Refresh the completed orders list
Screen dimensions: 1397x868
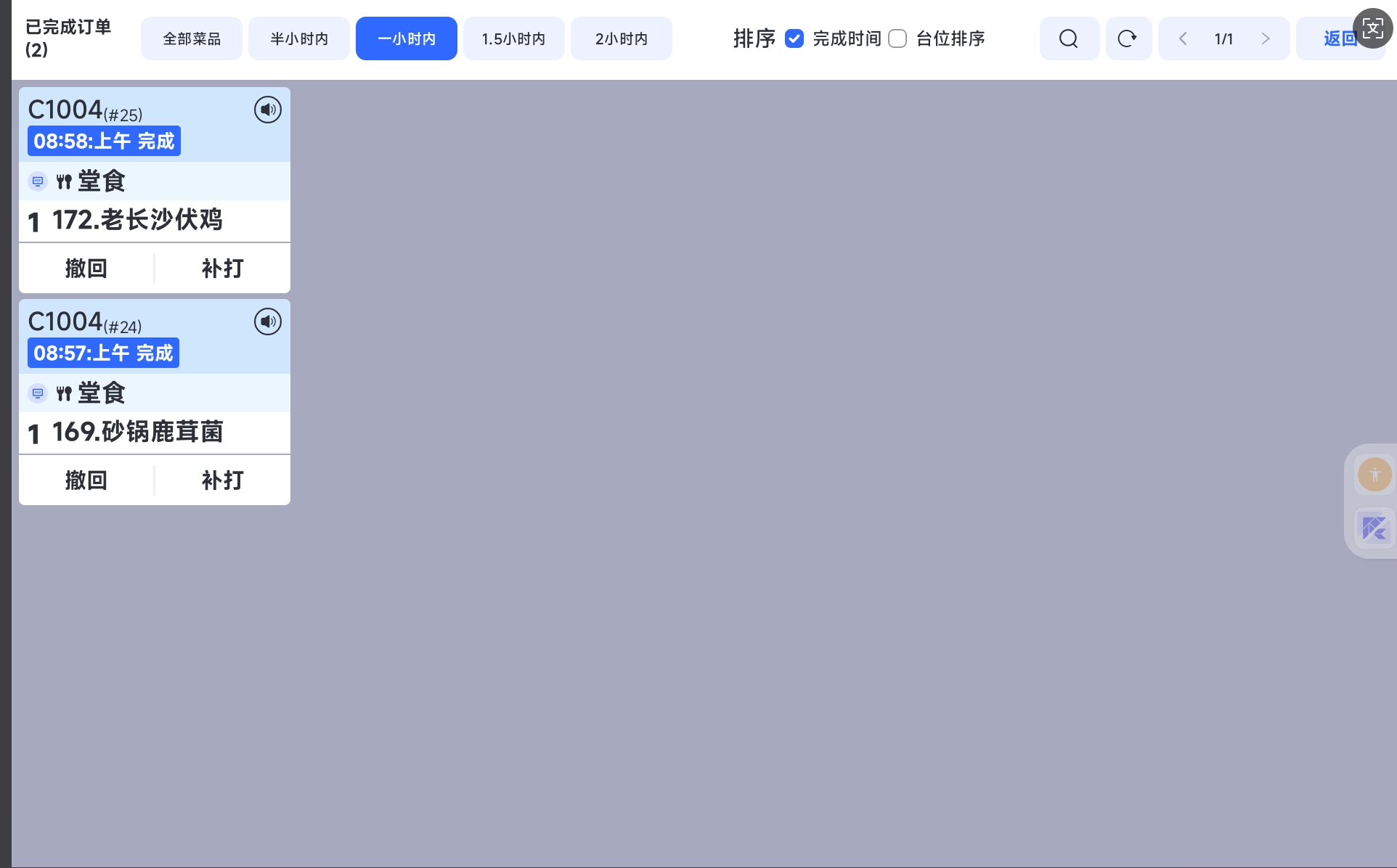click(x=1128, y=38)
